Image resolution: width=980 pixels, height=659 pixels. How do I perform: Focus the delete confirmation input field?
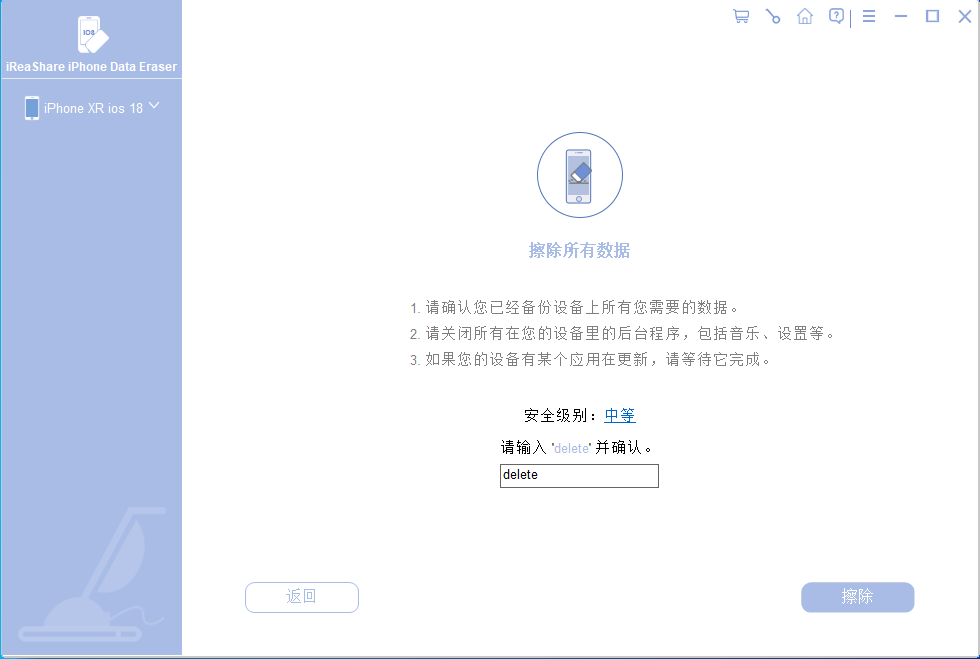tap(579, 476)
